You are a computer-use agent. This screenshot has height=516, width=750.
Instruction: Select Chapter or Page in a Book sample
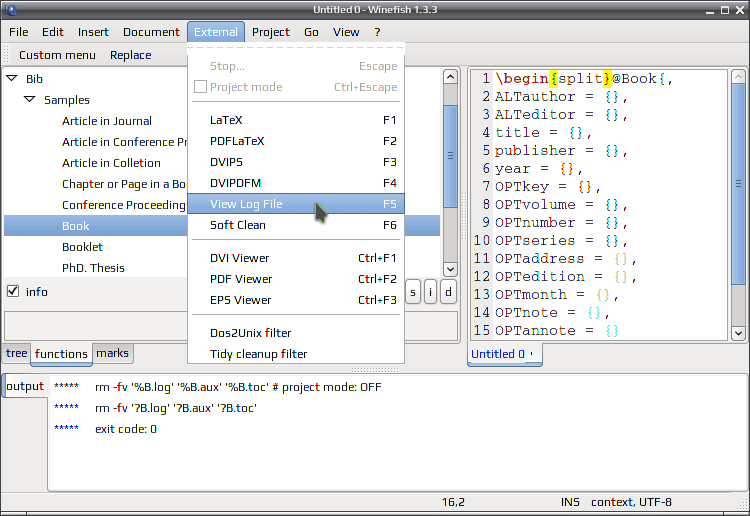click(x=124, y=184)
